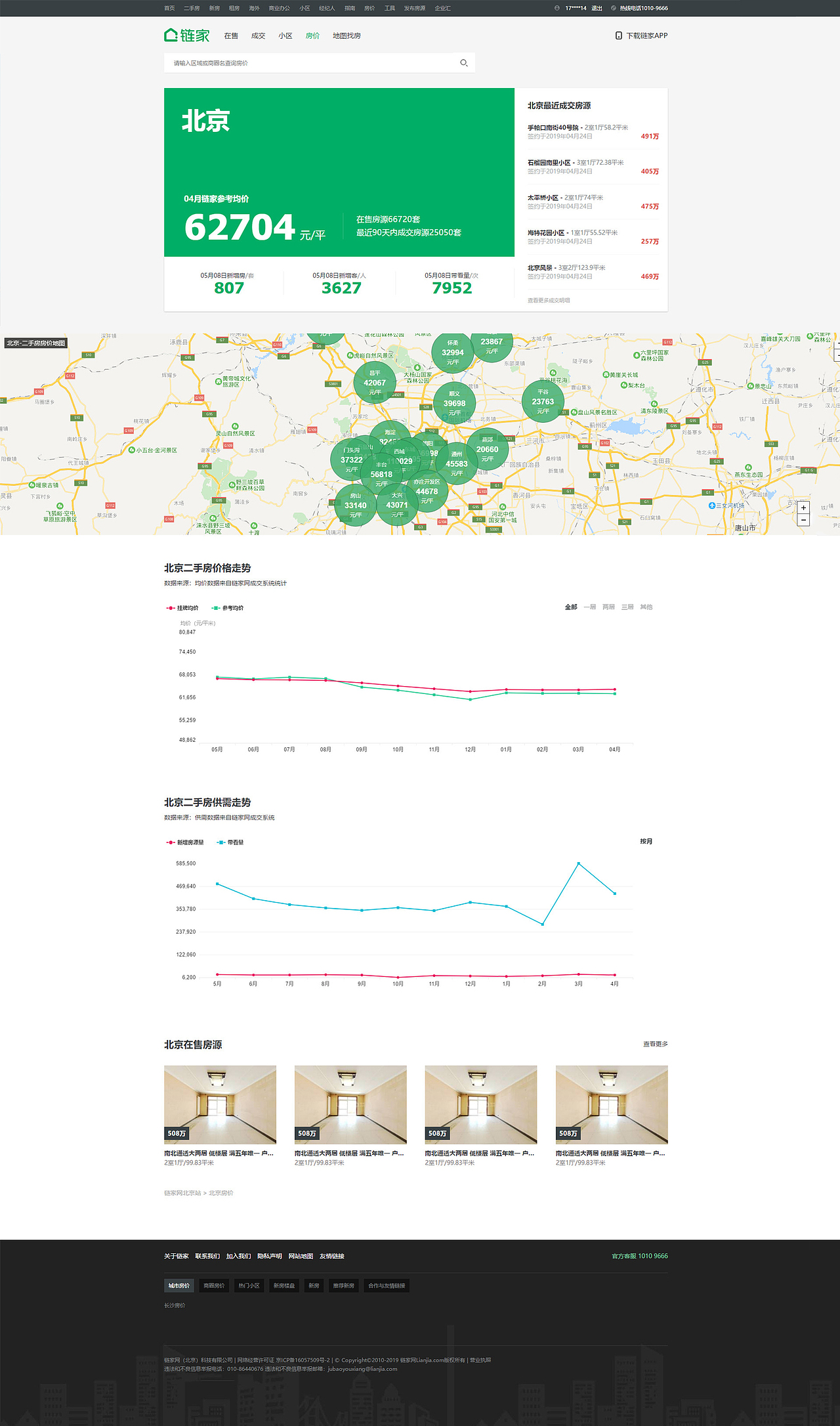Open 隐私声明 footer link
840x1426 pixels.
point(270,1256)
